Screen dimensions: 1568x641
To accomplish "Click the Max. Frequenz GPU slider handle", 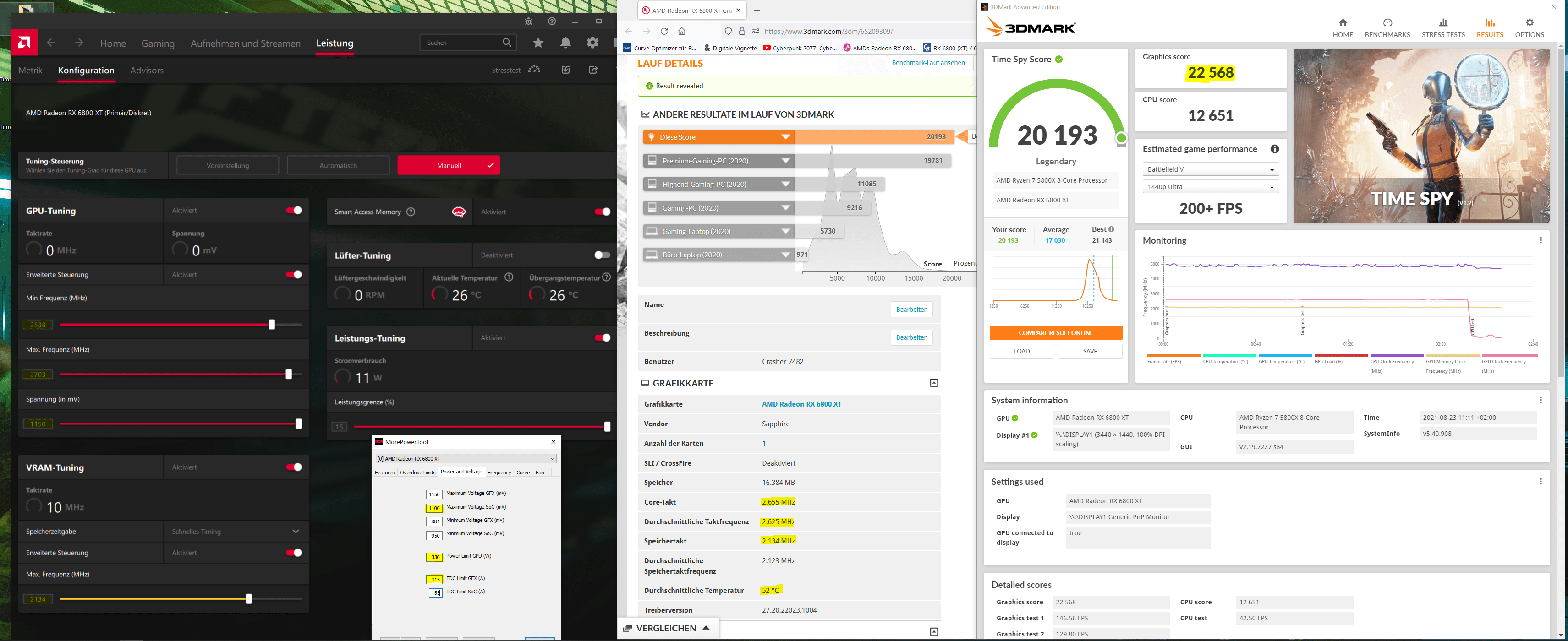I will (289, 374).
